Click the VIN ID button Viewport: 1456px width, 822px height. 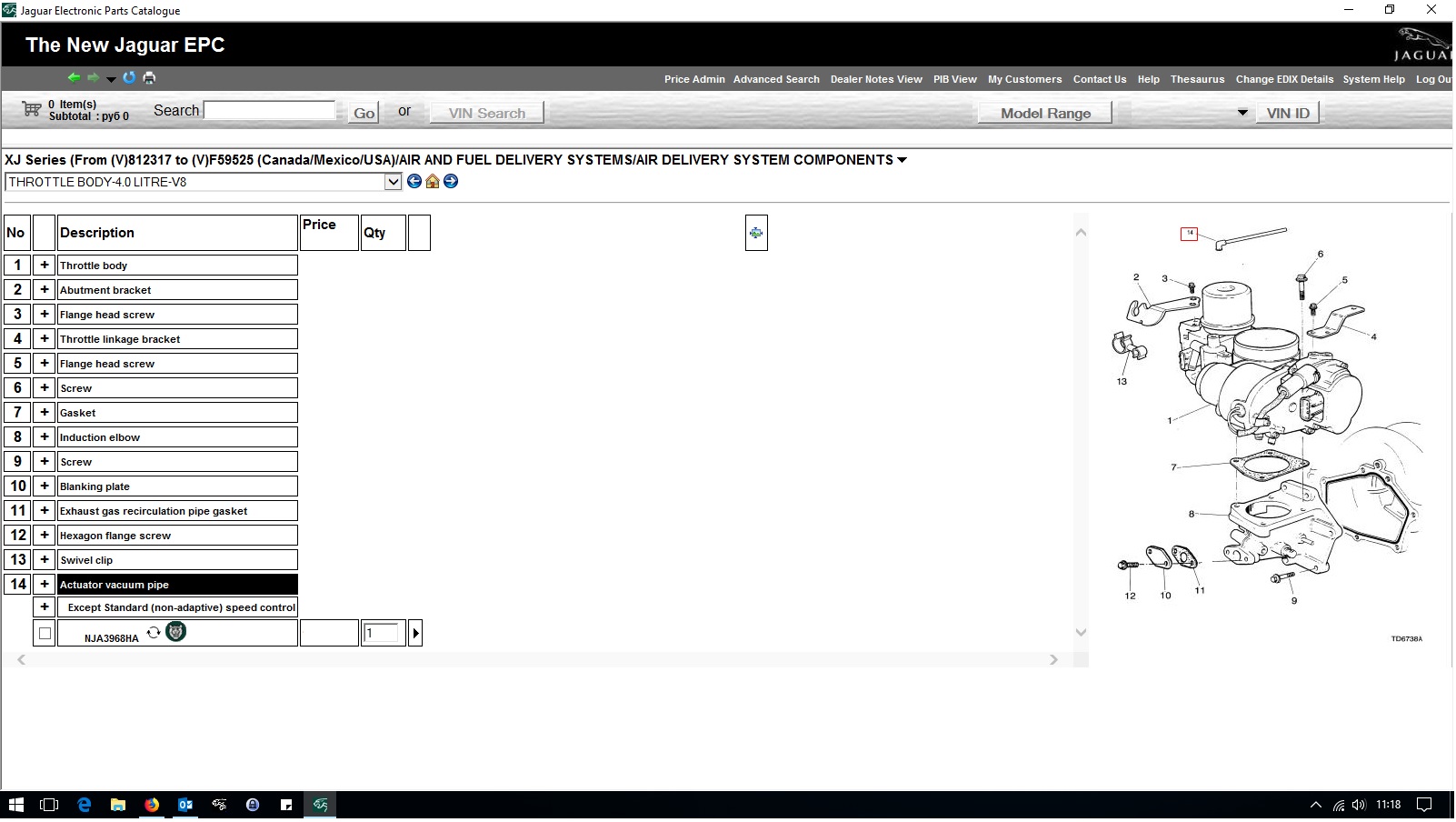1288,113
